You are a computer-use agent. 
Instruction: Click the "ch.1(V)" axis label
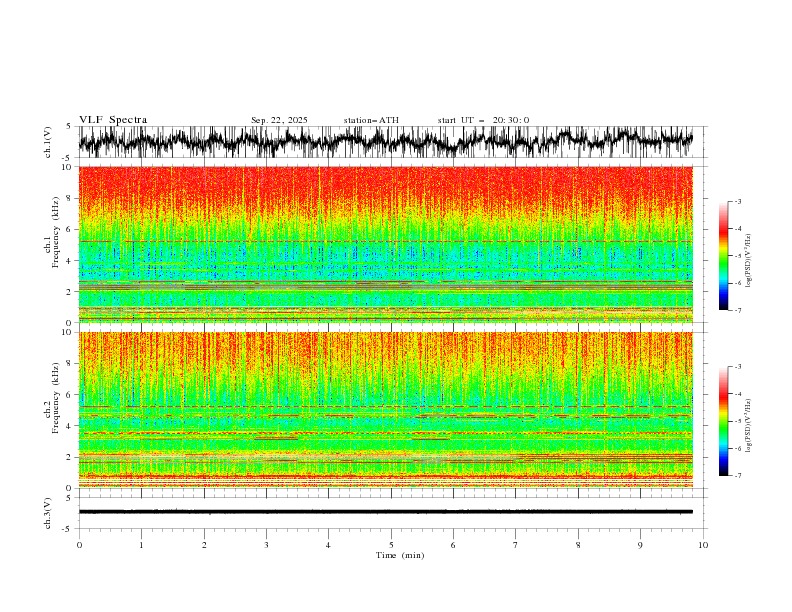click(x=48, y=142)
